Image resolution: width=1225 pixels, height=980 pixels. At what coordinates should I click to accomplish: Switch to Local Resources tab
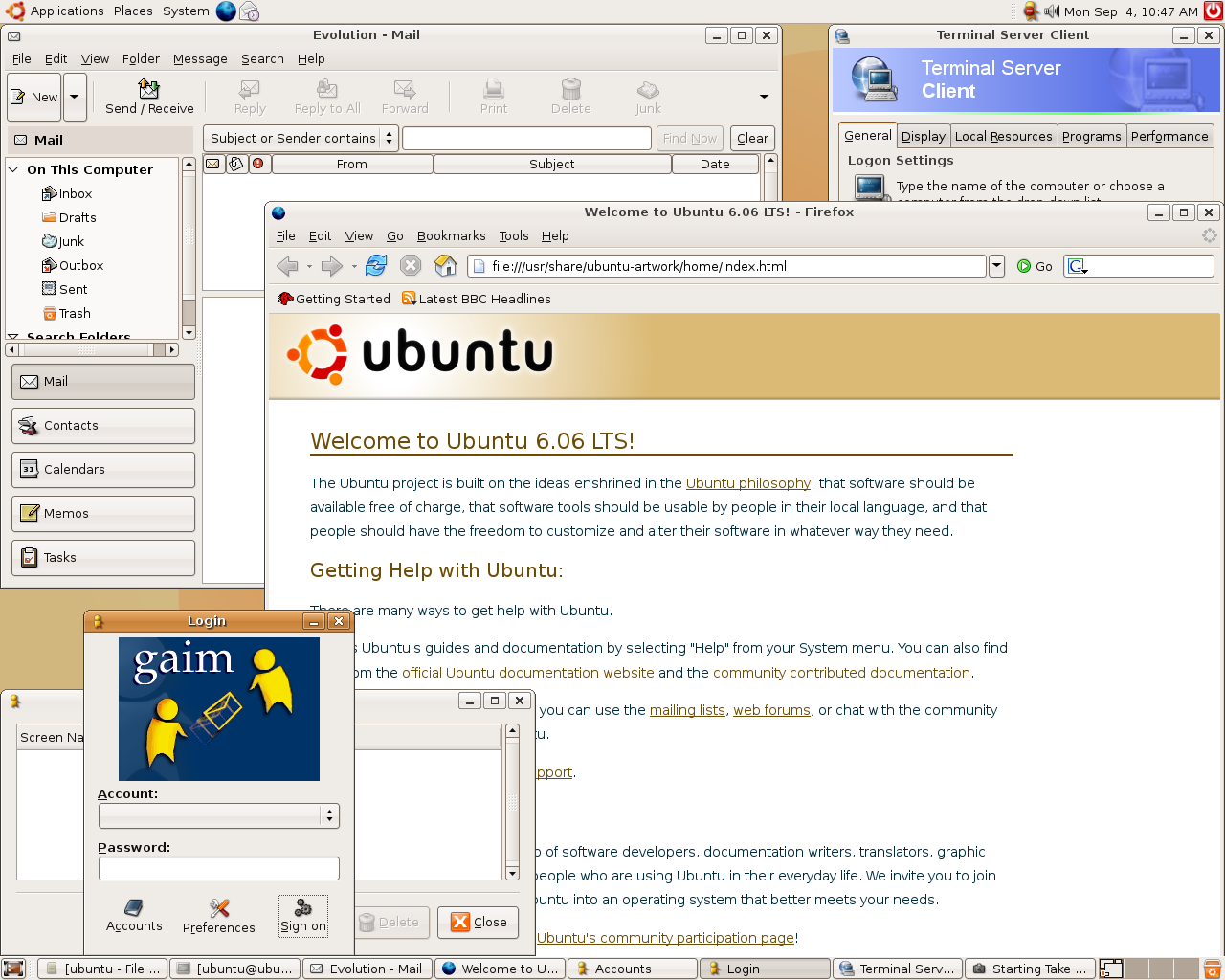[1004, 137]
